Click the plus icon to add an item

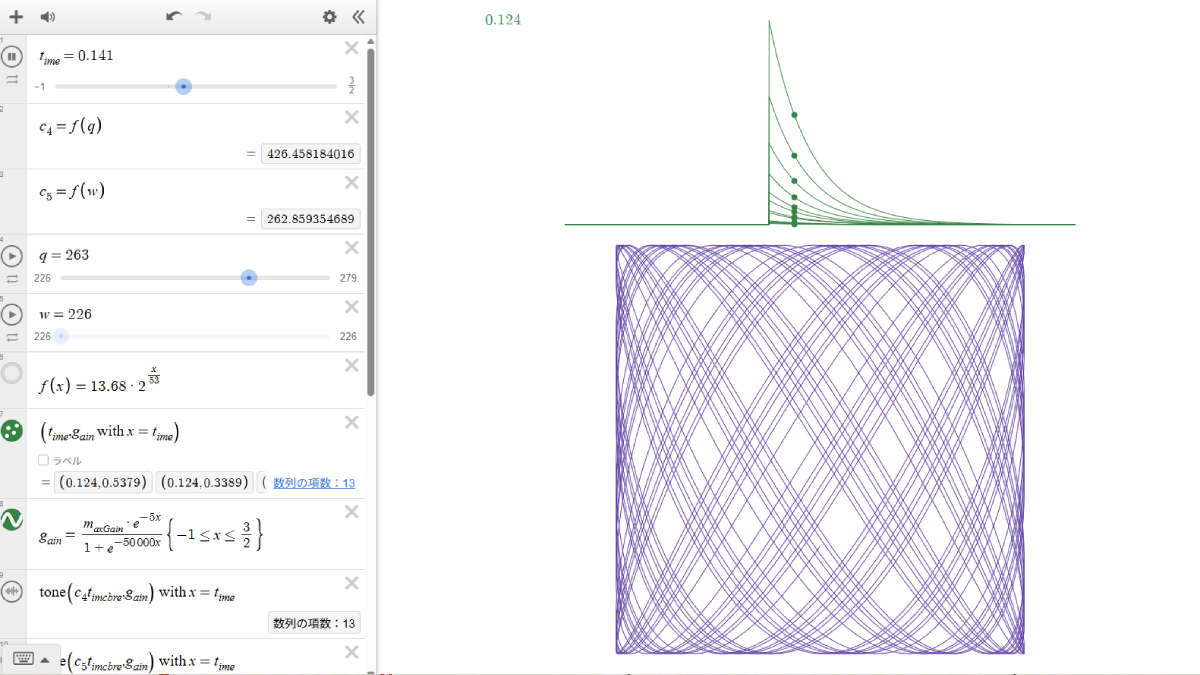coord(16,17)
